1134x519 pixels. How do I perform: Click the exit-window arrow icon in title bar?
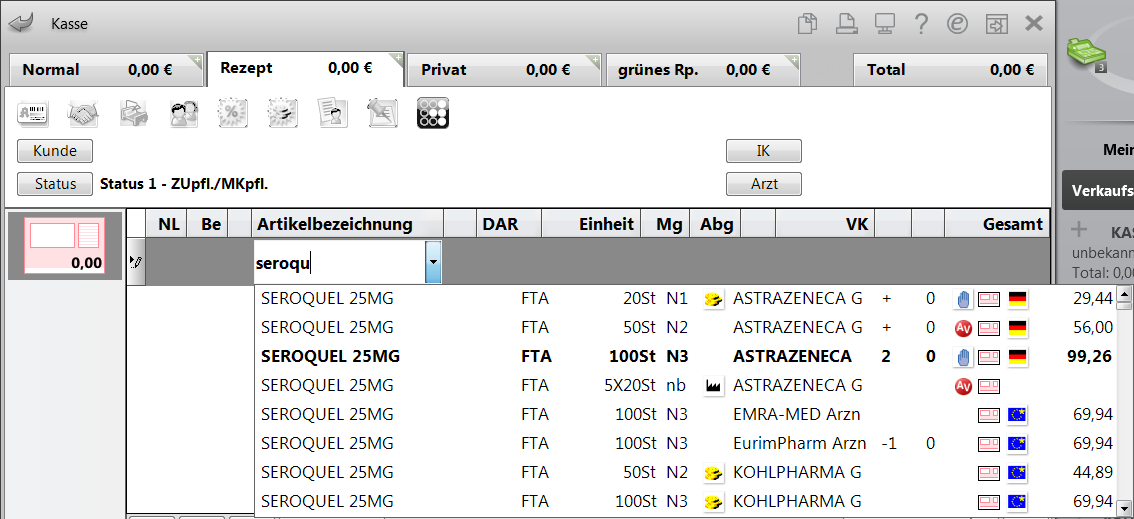pos(997,24)
